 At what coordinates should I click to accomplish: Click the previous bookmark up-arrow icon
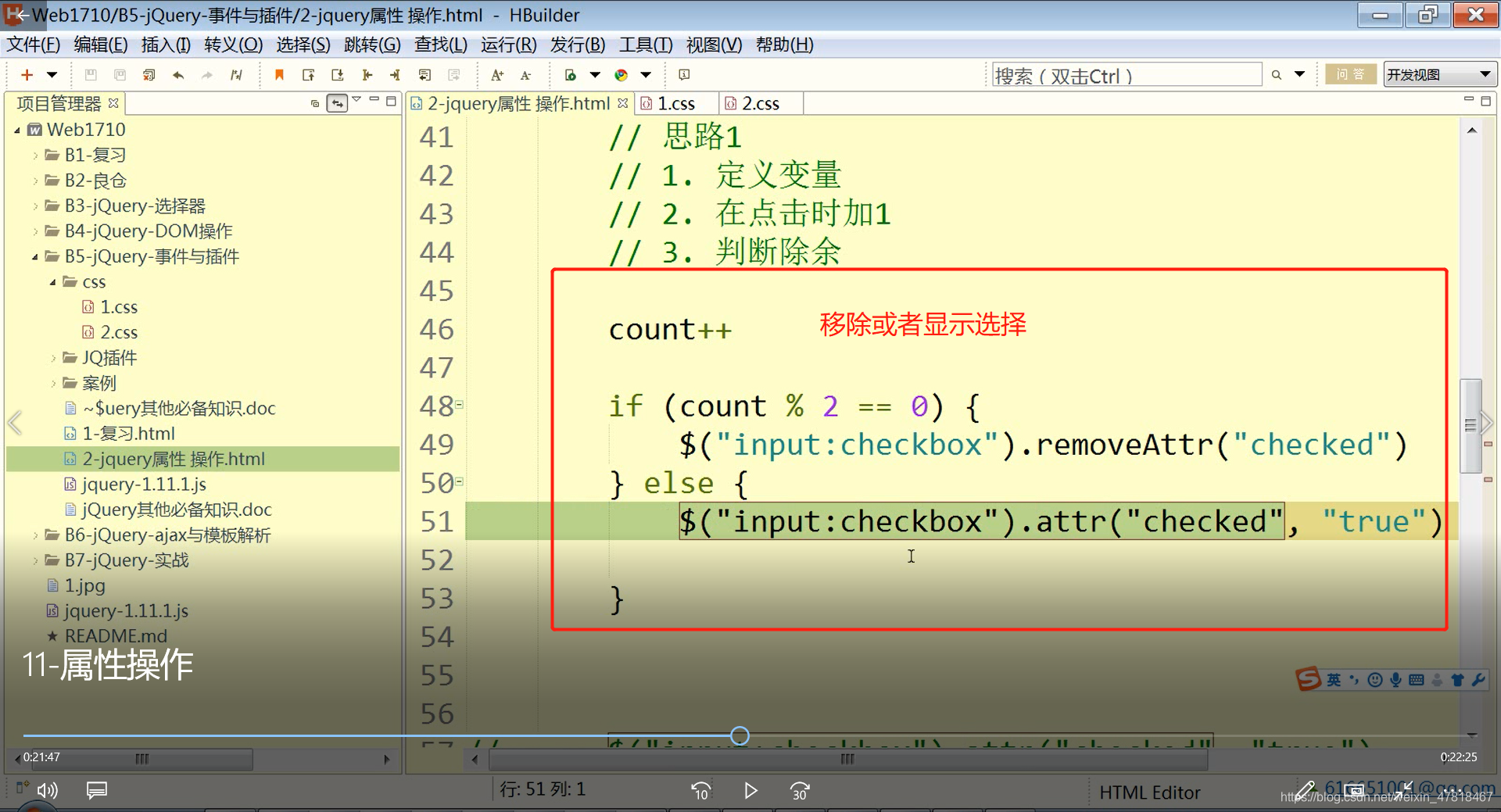[x=309, y=75]
